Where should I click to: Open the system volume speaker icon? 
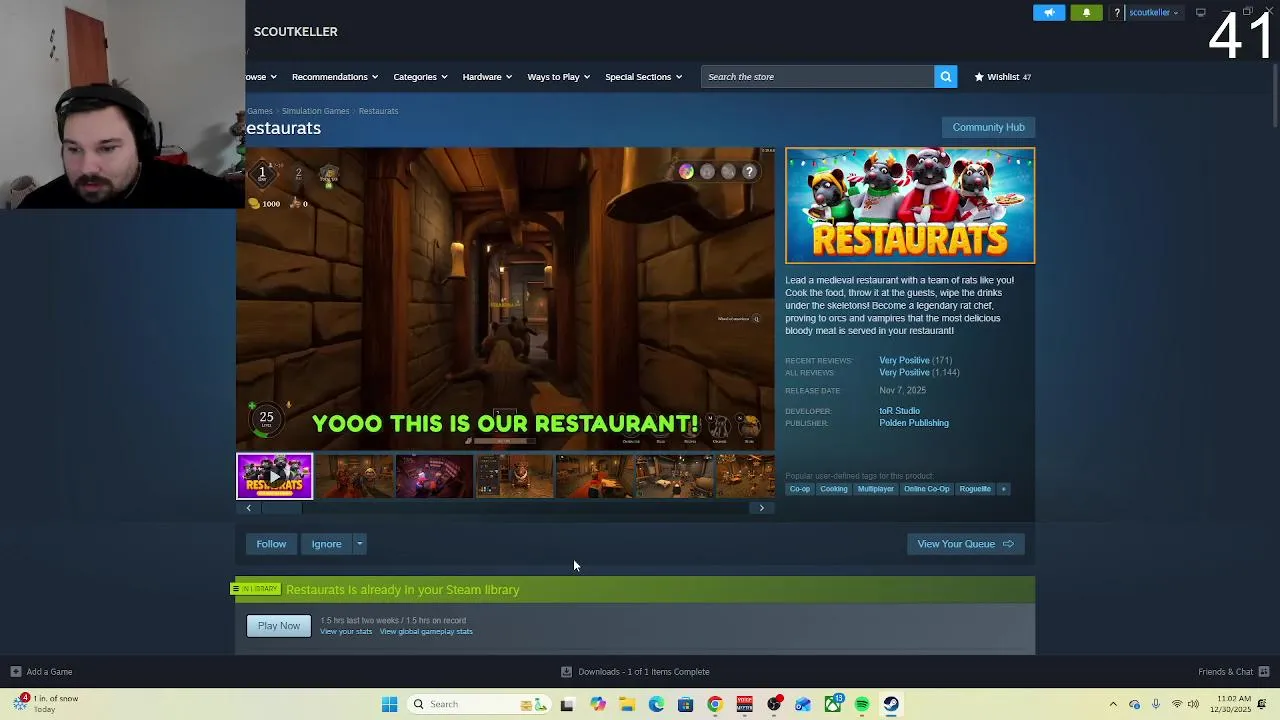pos(1193,704)
